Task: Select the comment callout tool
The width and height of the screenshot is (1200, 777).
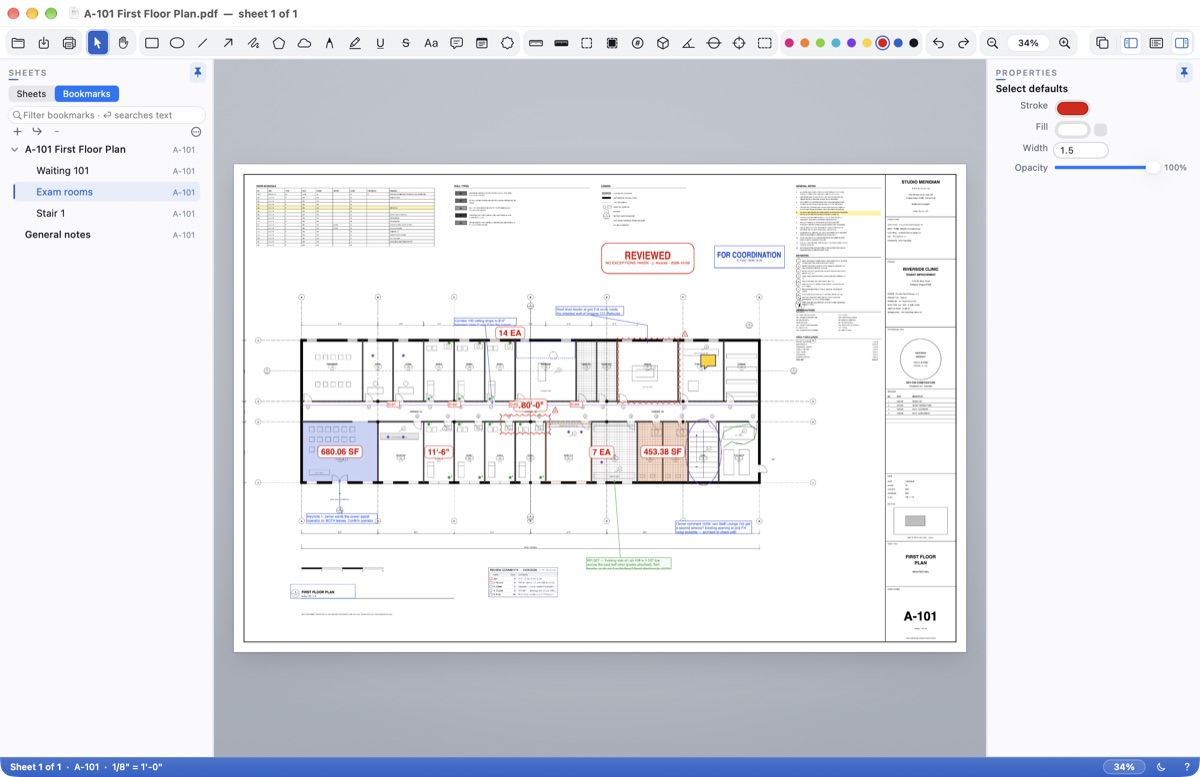Action: 457,43
